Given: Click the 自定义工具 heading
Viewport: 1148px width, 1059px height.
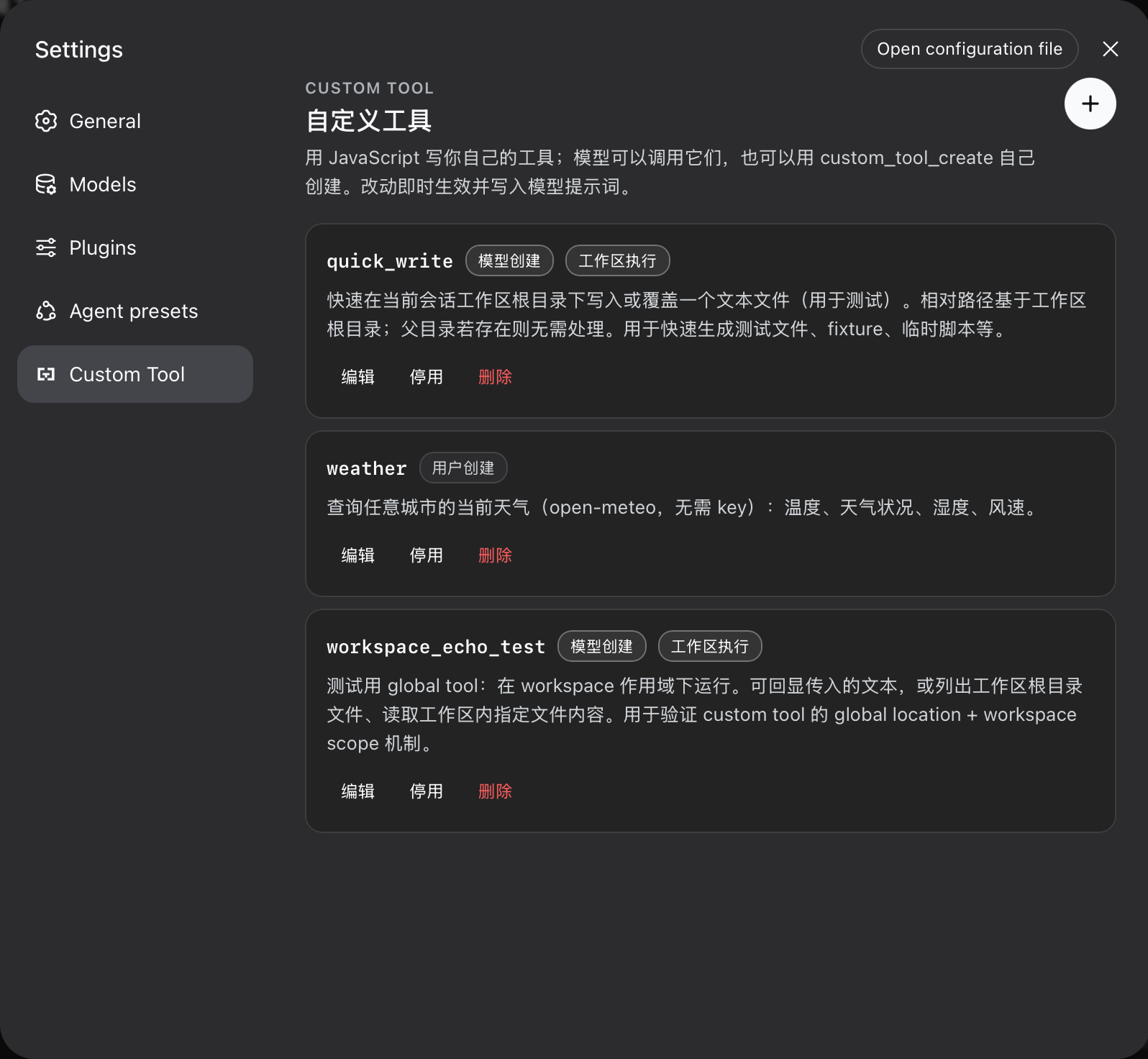Looking at the screenshot, I should pos(368,121).
